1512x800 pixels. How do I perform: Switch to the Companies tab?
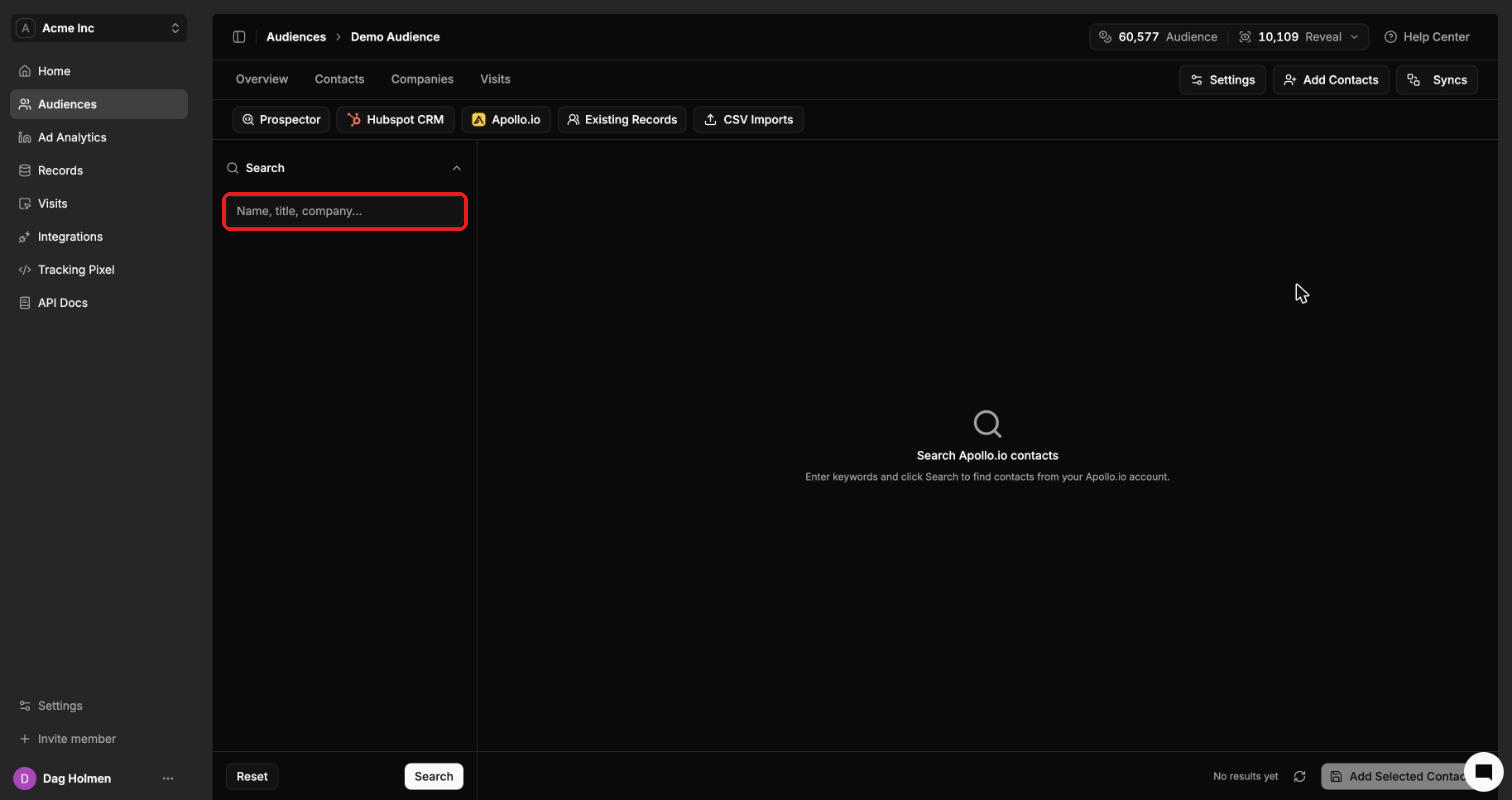422,79
